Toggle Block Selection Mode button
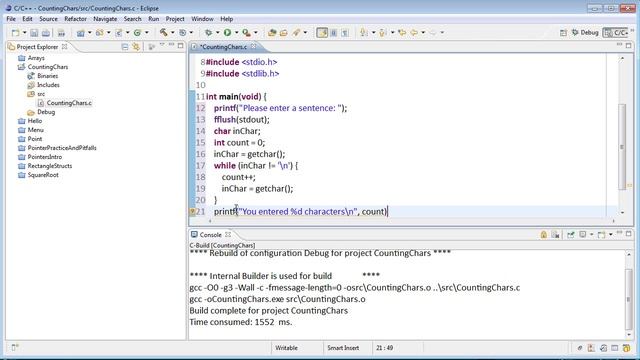Screen dimensions: 640x360 click(333, 33)
